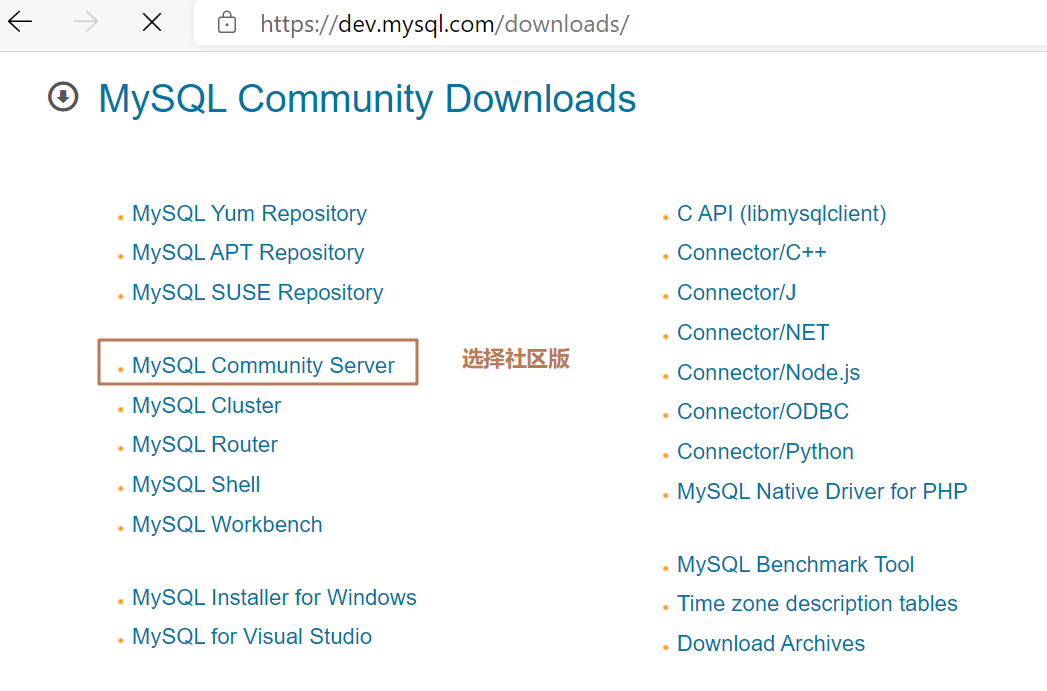Open Connector/ODBC link
1047x691 pixels.
click(763, 411)
